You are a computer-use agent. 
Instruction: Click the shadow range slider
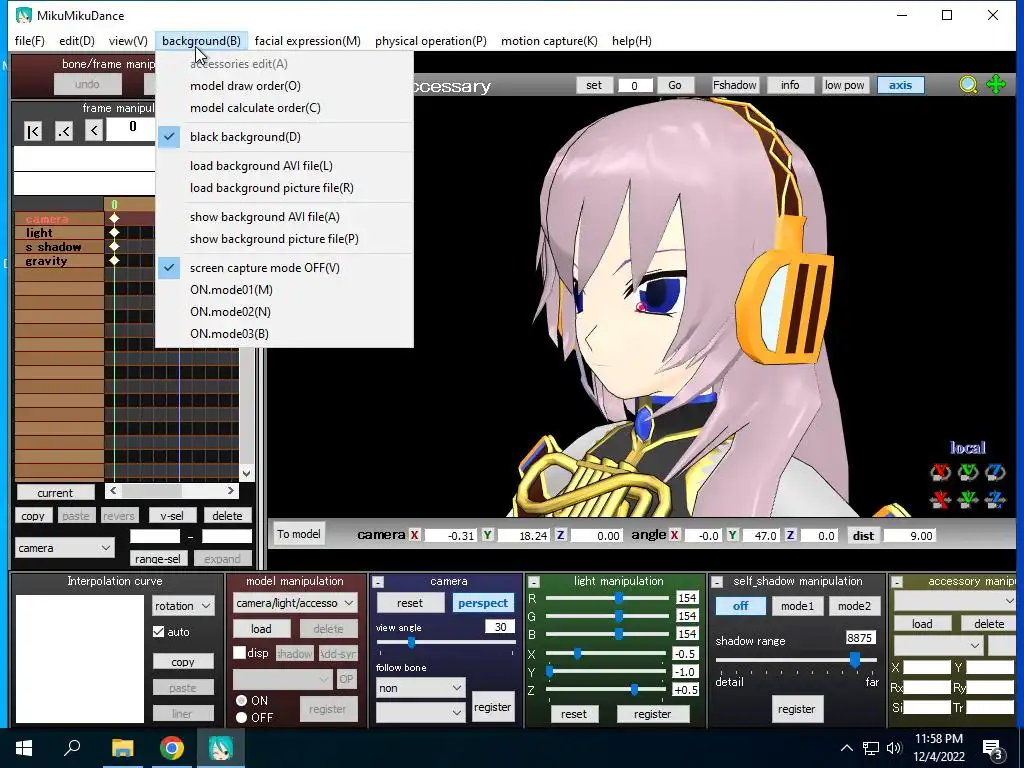[796, 660]
